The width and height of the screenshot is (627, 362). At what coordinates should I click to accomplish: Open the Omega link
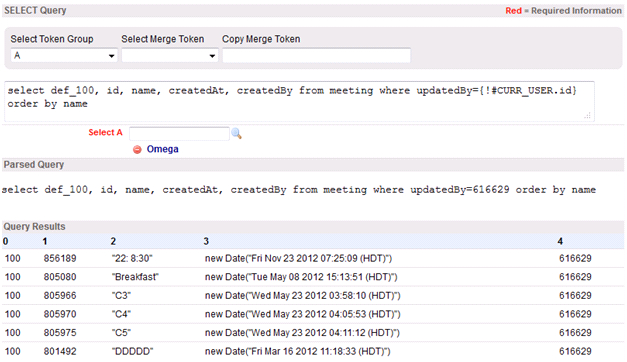tap(162, 149)
